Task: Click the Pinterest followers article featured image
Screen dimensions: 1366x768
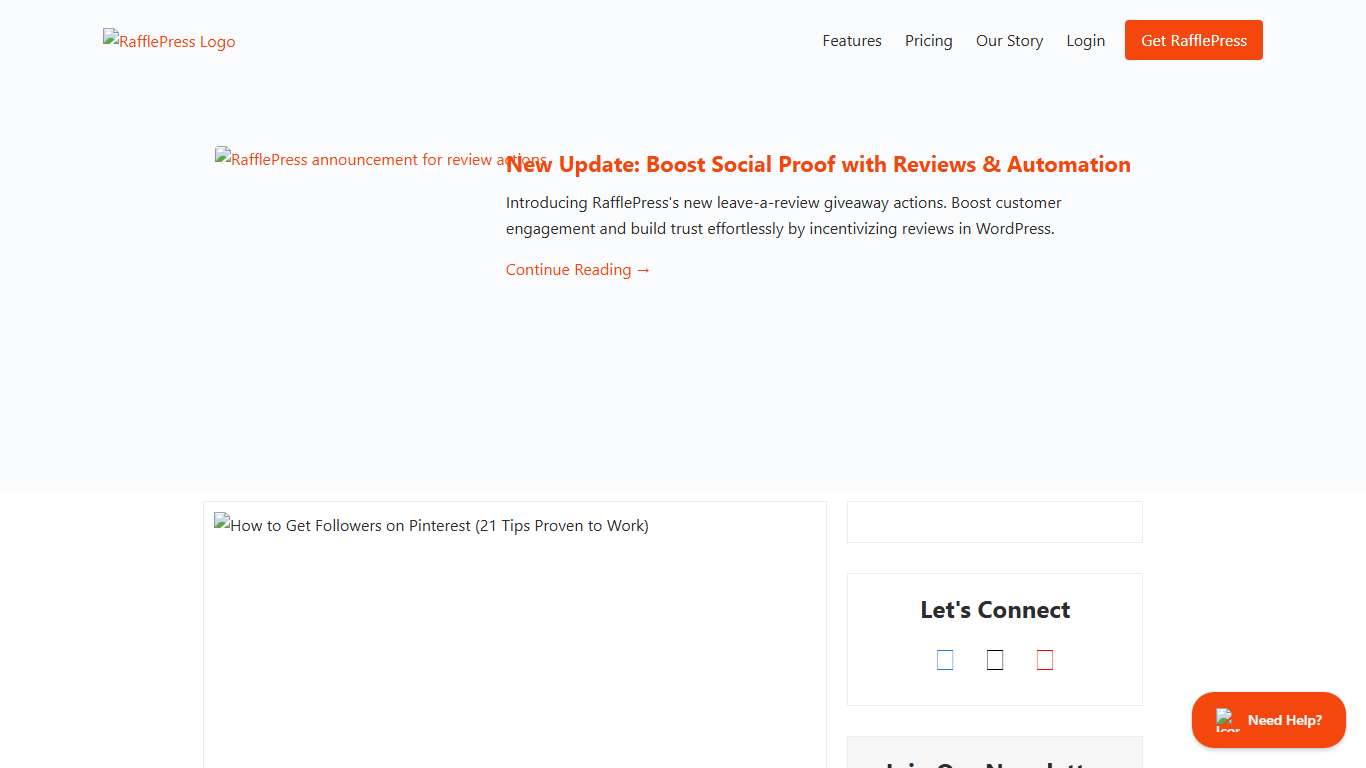Action: [x=430, y=525]
